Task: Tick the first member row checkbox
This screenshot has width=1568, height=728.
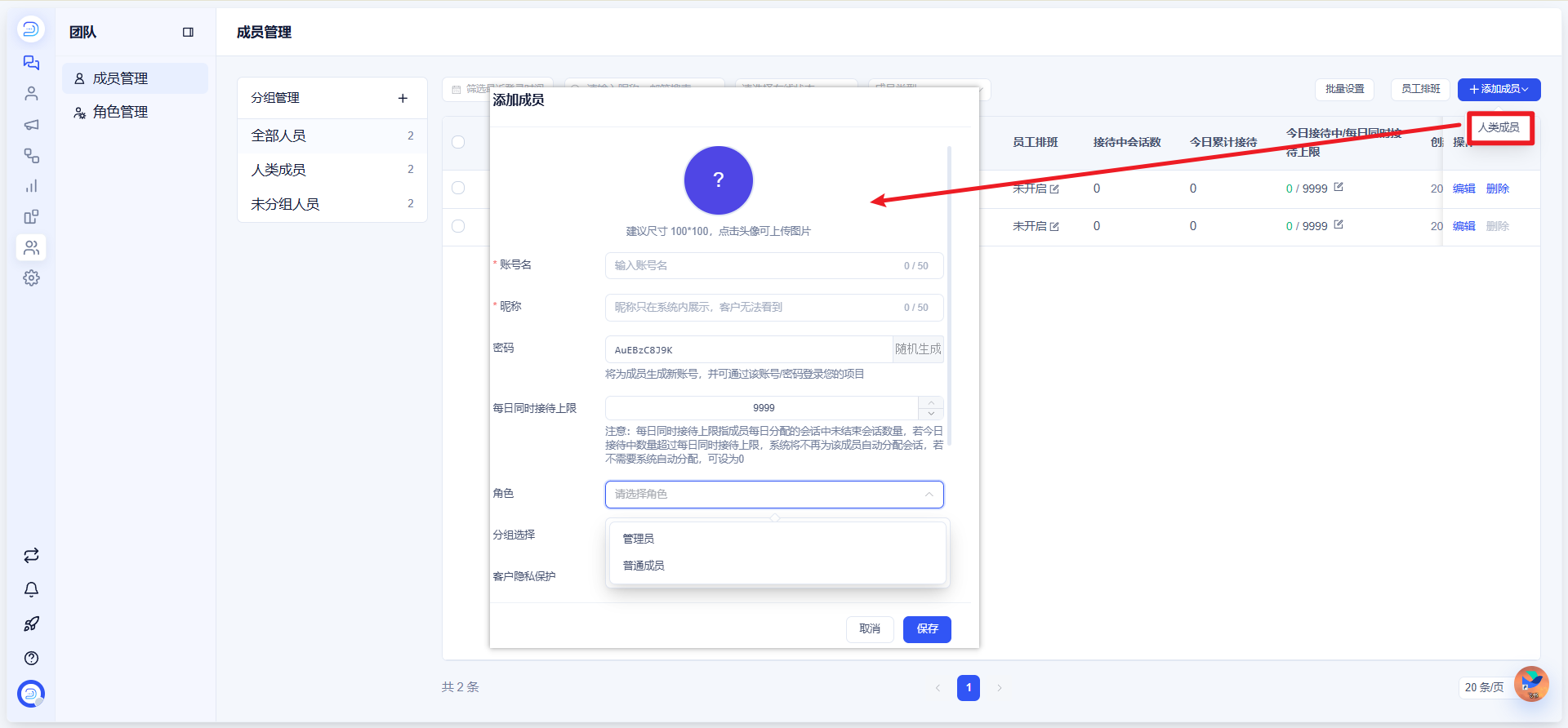Action: (x=458, y=188)
